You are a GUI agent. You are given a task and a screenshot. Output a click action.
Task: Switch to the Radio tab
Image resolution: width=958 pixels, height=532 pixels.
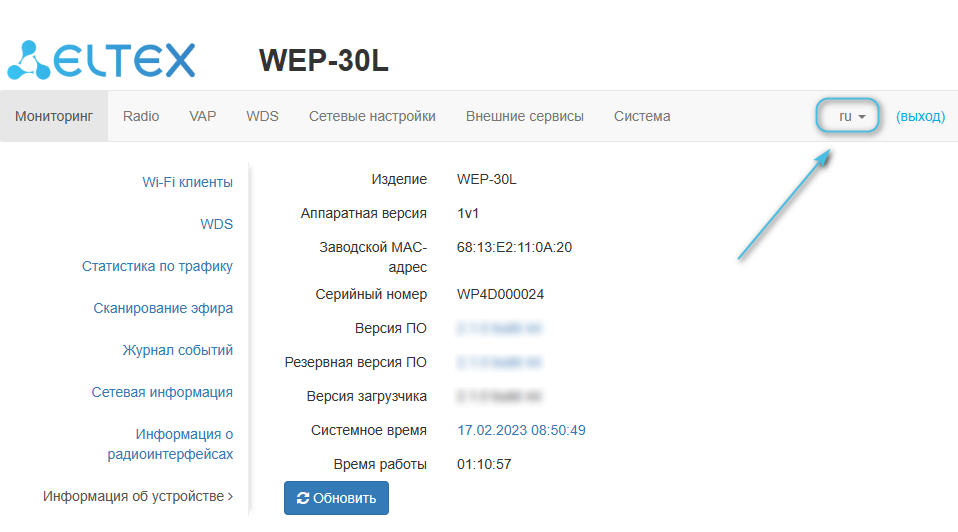click(141, 116)
